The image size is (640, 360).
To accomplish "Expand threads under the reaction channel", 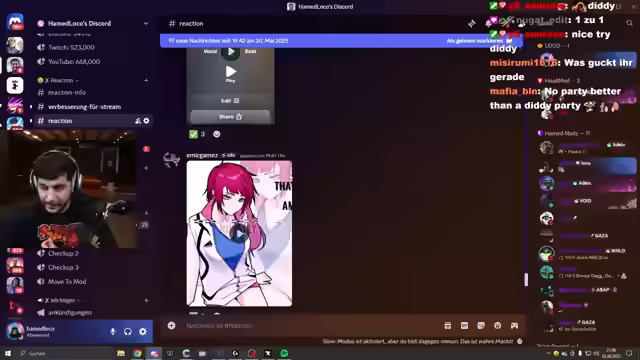I will pos(31,121).
